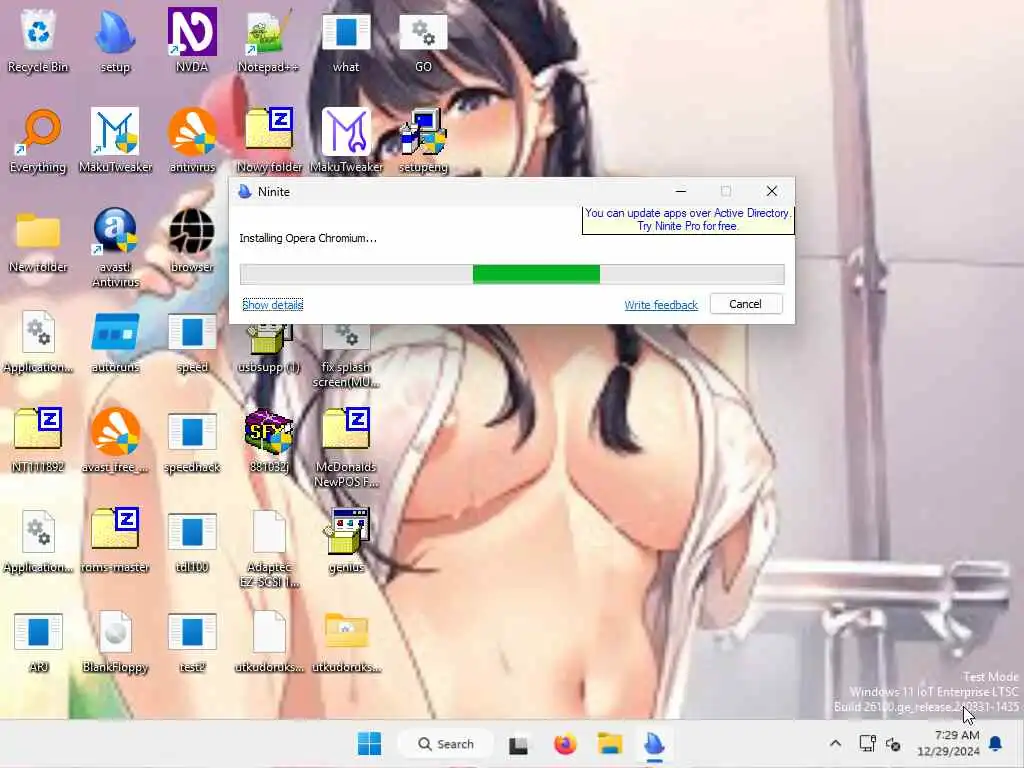This screenshot has height=768, width=1024.
Task: Select the utkudoruks yellow folder icon
Action: point(345,641)
